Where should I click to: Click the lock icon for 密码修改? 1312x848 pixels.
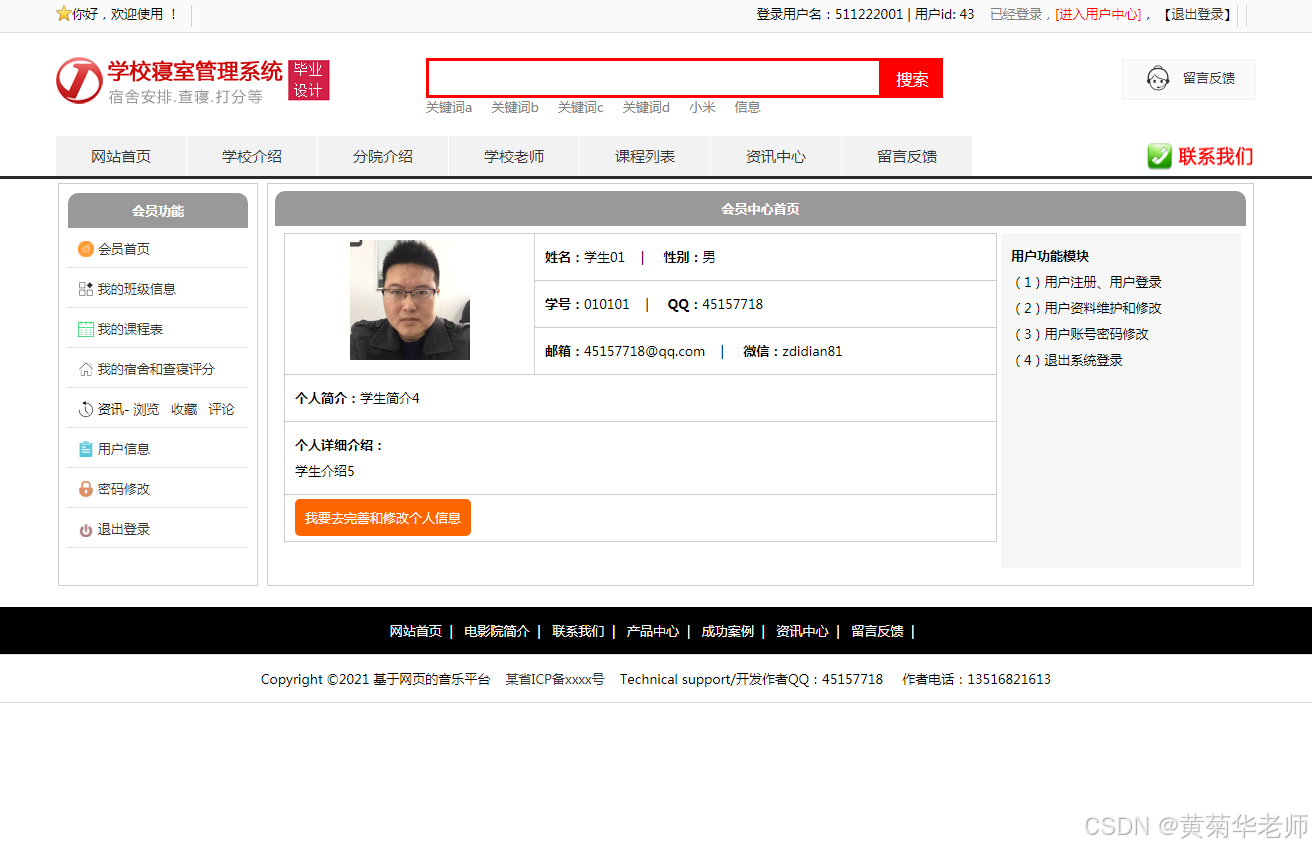coord(86,488)
